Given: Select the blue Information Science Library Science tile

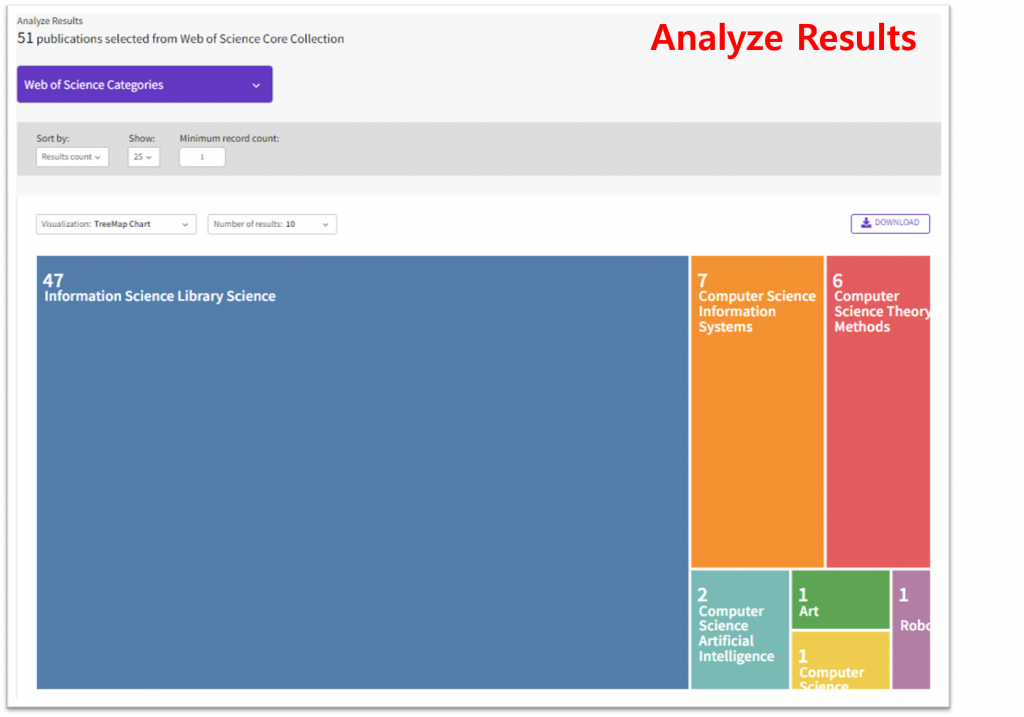Looking at the screenshot, I should pyautogui.click(x=362, y=472).
